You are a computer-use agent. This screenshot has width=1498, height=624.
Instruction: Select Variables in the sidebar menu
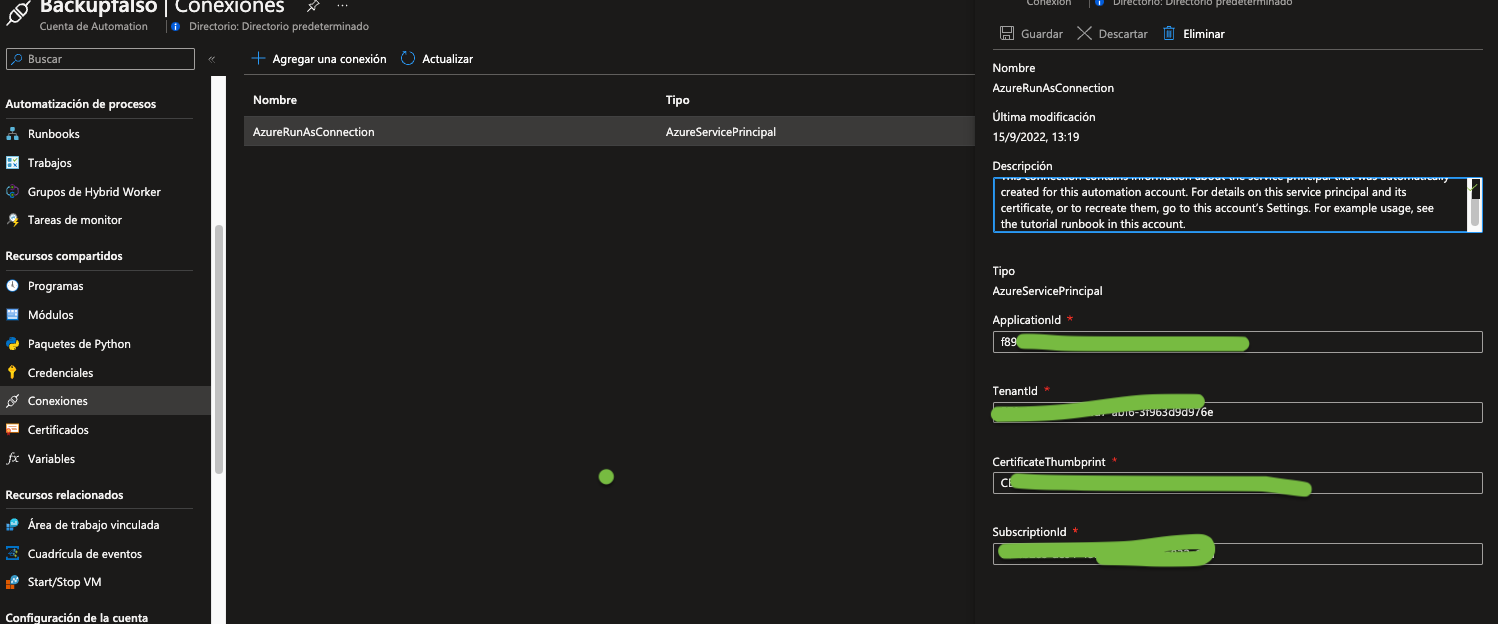51,459
